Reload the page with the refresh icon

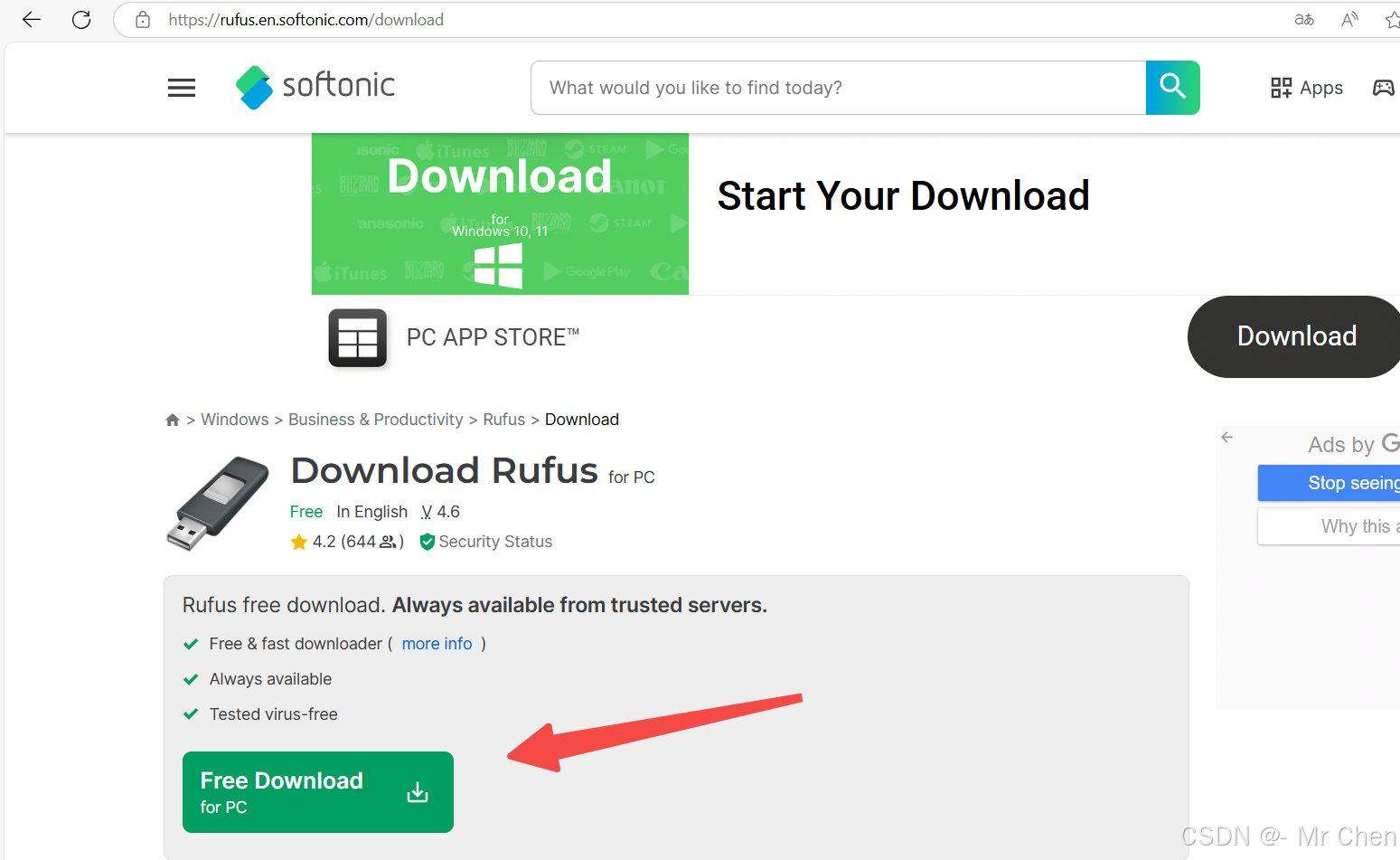pyautogui.click(x=81, y=20)
